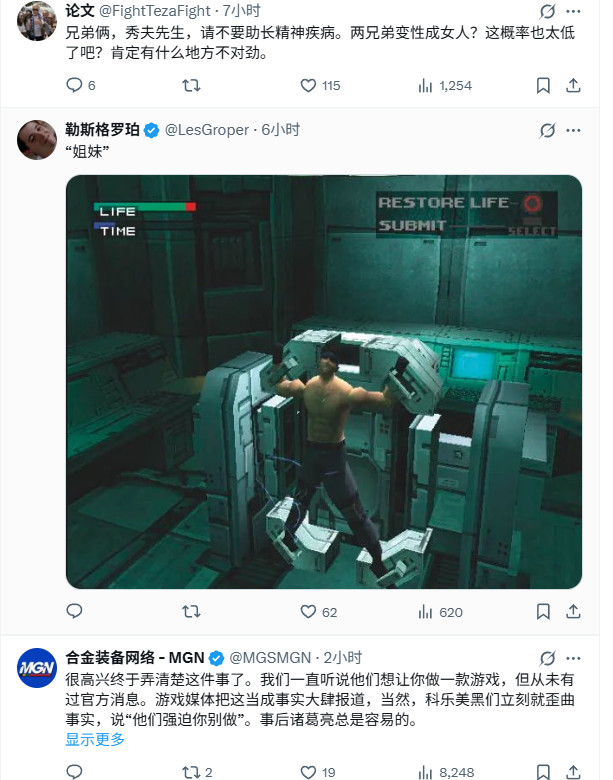
Task: View analytics showing 1,254 views
Action: tap(444, 86)
